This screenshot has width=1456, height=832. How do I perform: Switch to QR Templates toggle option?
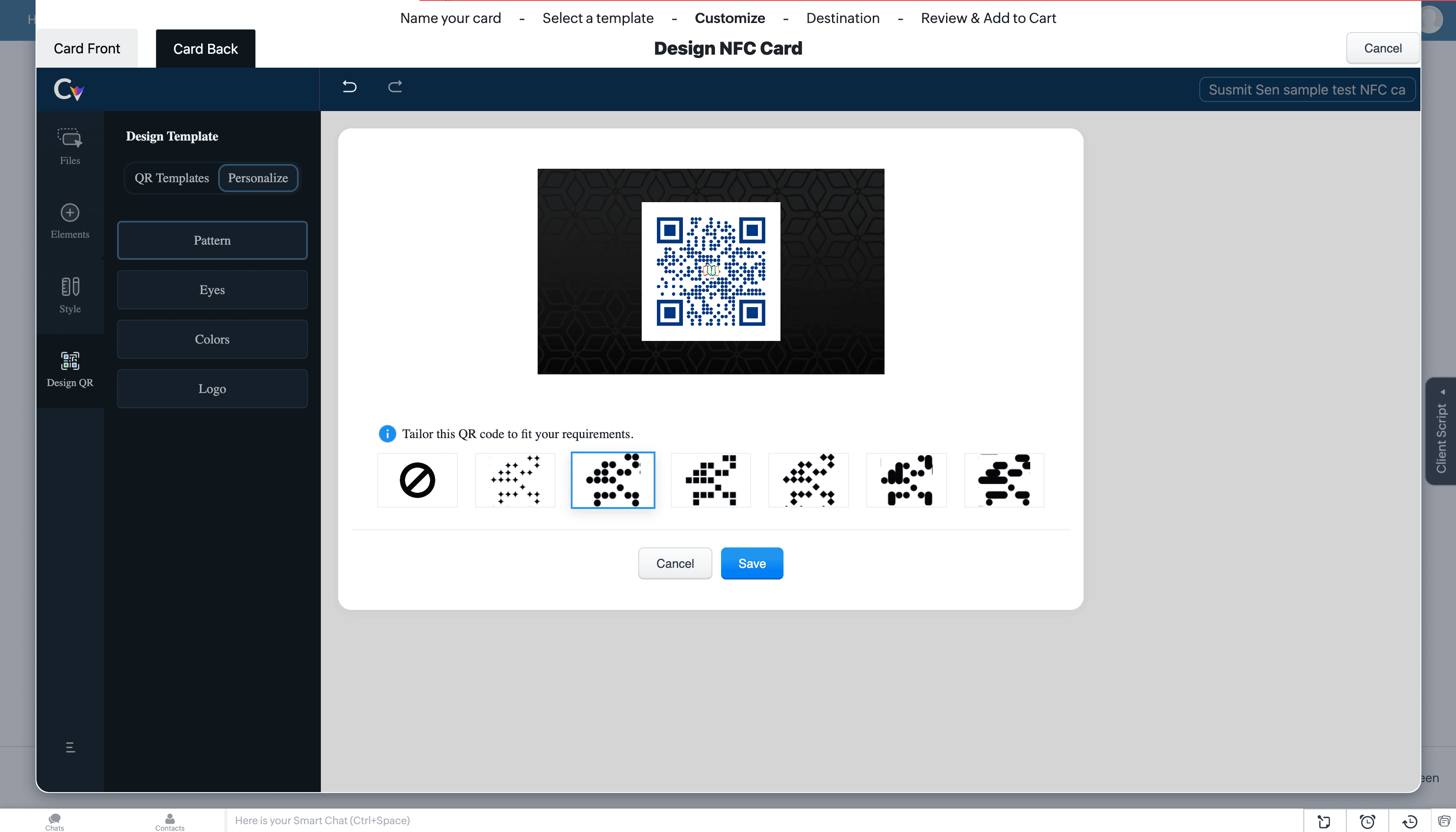pos(171,178)
